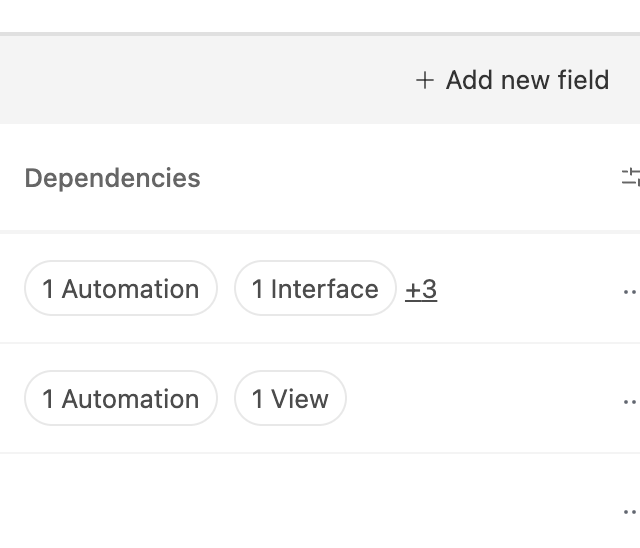Open more options for the 1 View row

tap(630, 402)
